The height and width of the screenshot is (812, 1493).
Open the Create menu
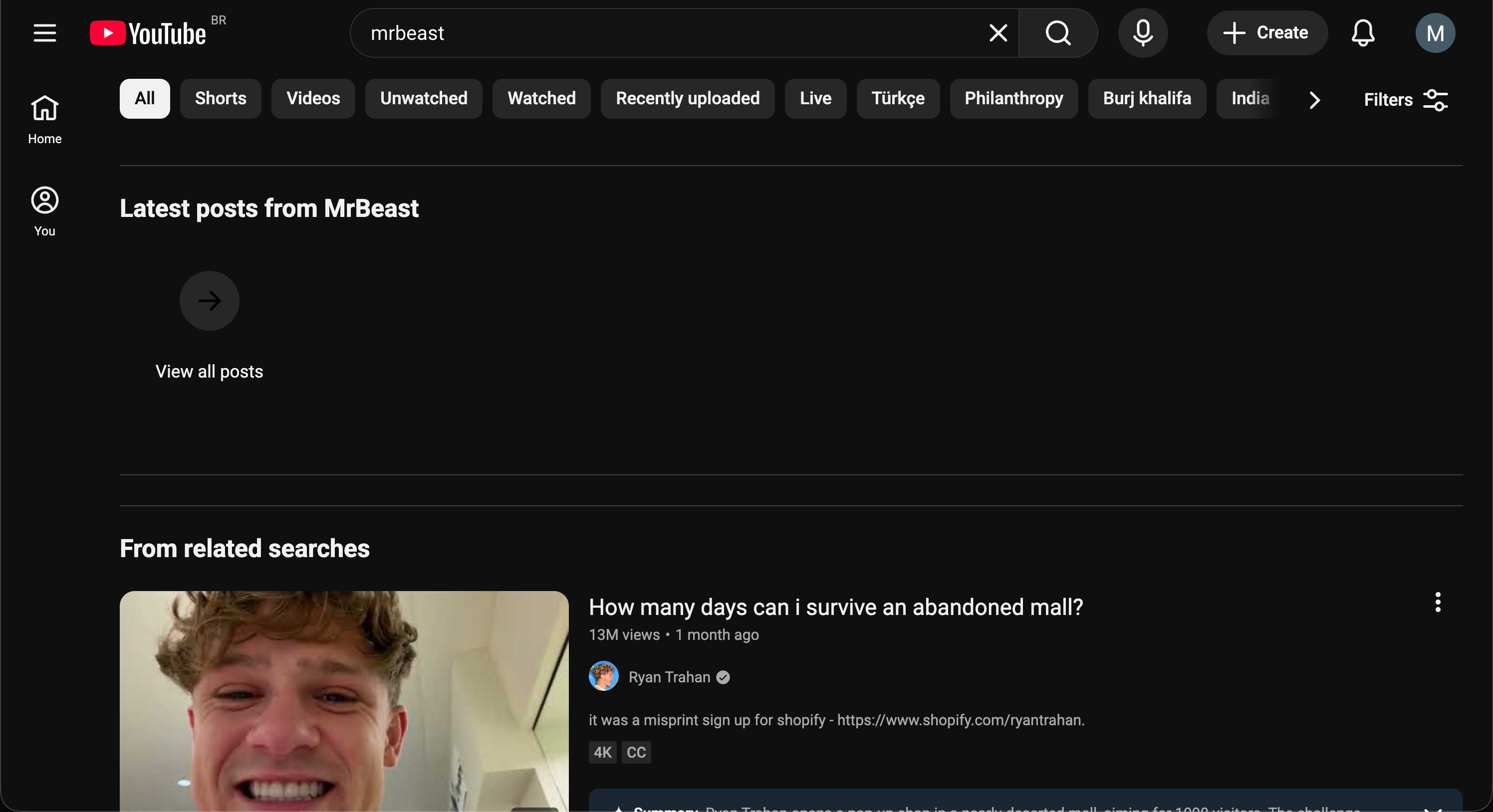coord(1266,33)
